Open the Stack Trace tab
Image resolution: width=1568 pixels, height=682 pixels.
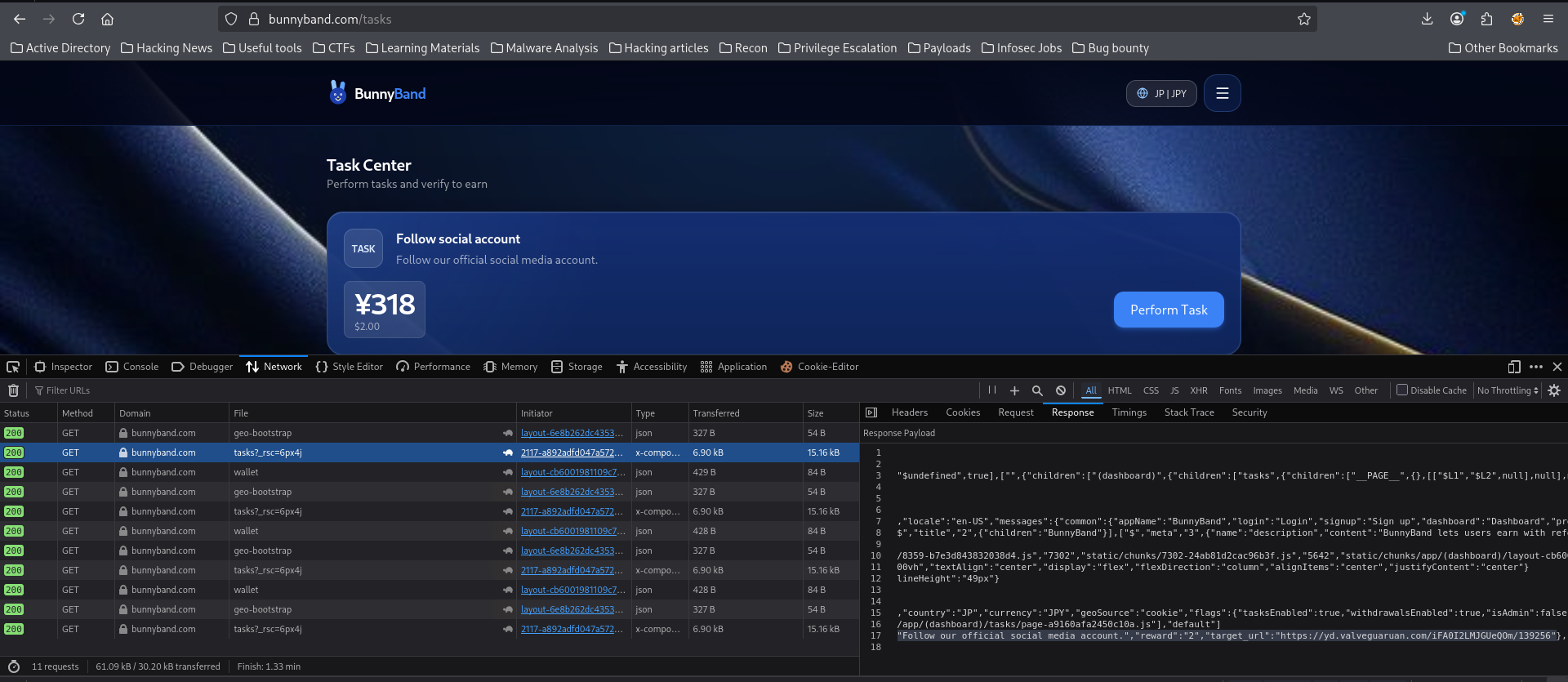click(x=1189, y=412)
